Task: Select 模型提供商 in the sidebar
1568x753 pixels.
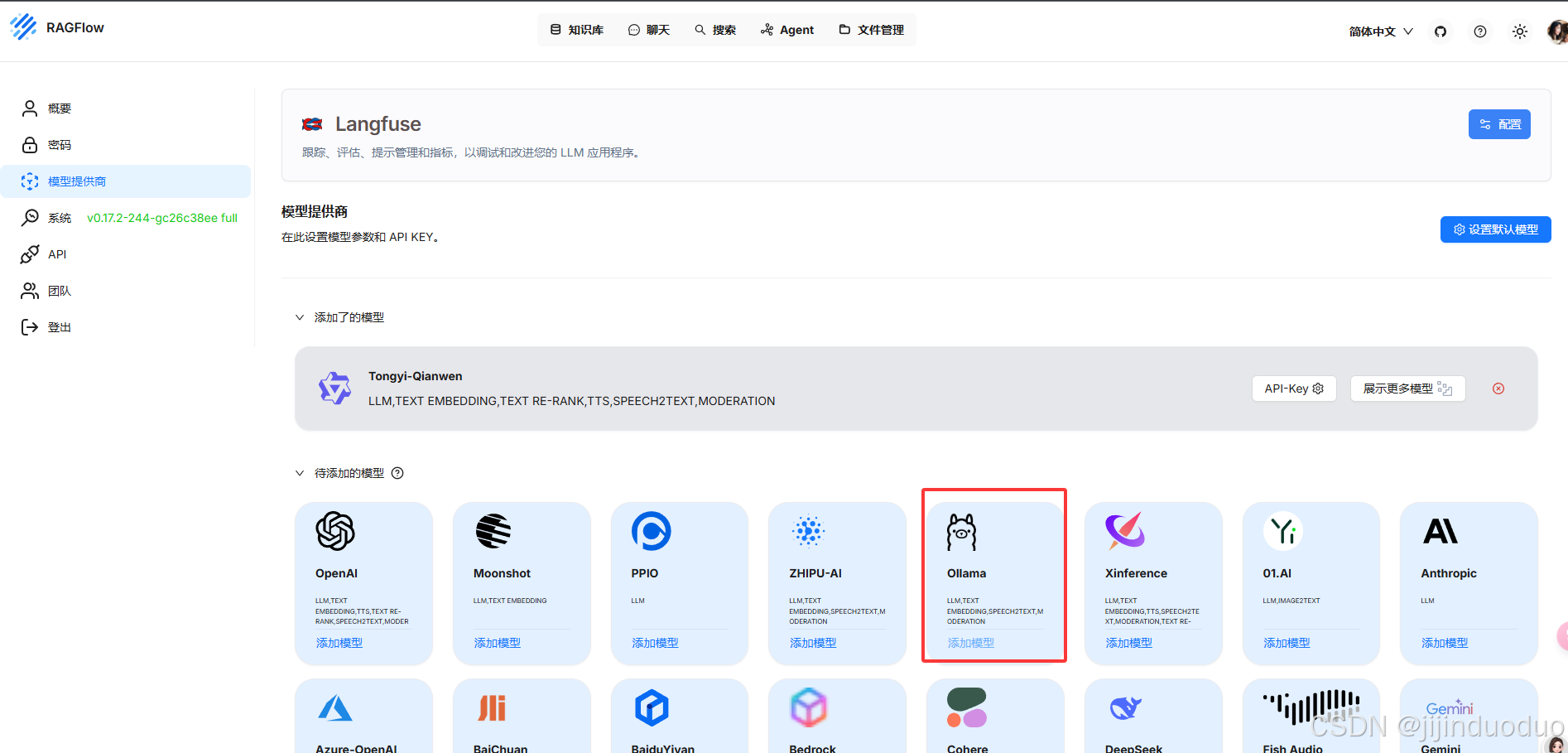Action: pos(126,181)
